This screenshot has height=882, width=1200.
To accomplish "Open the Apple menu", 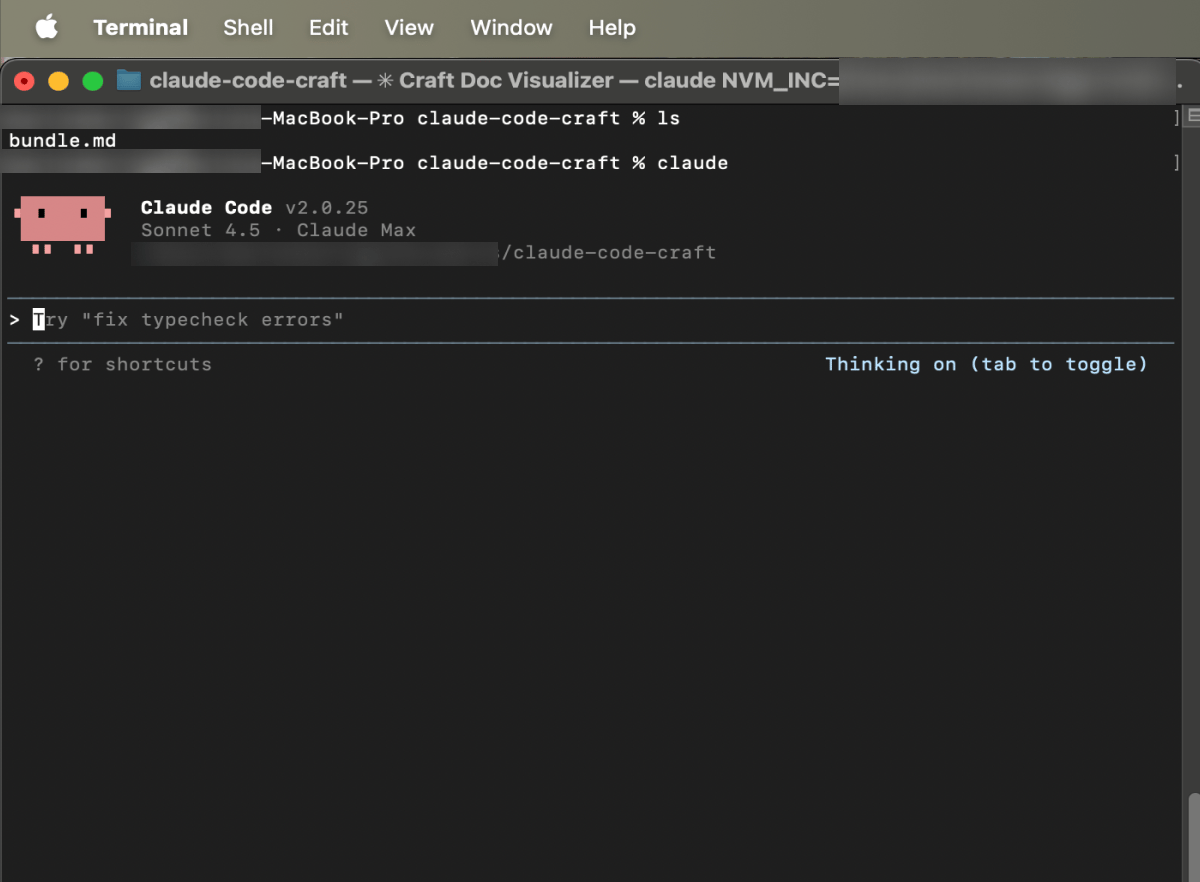I will (x=47, y=28).
